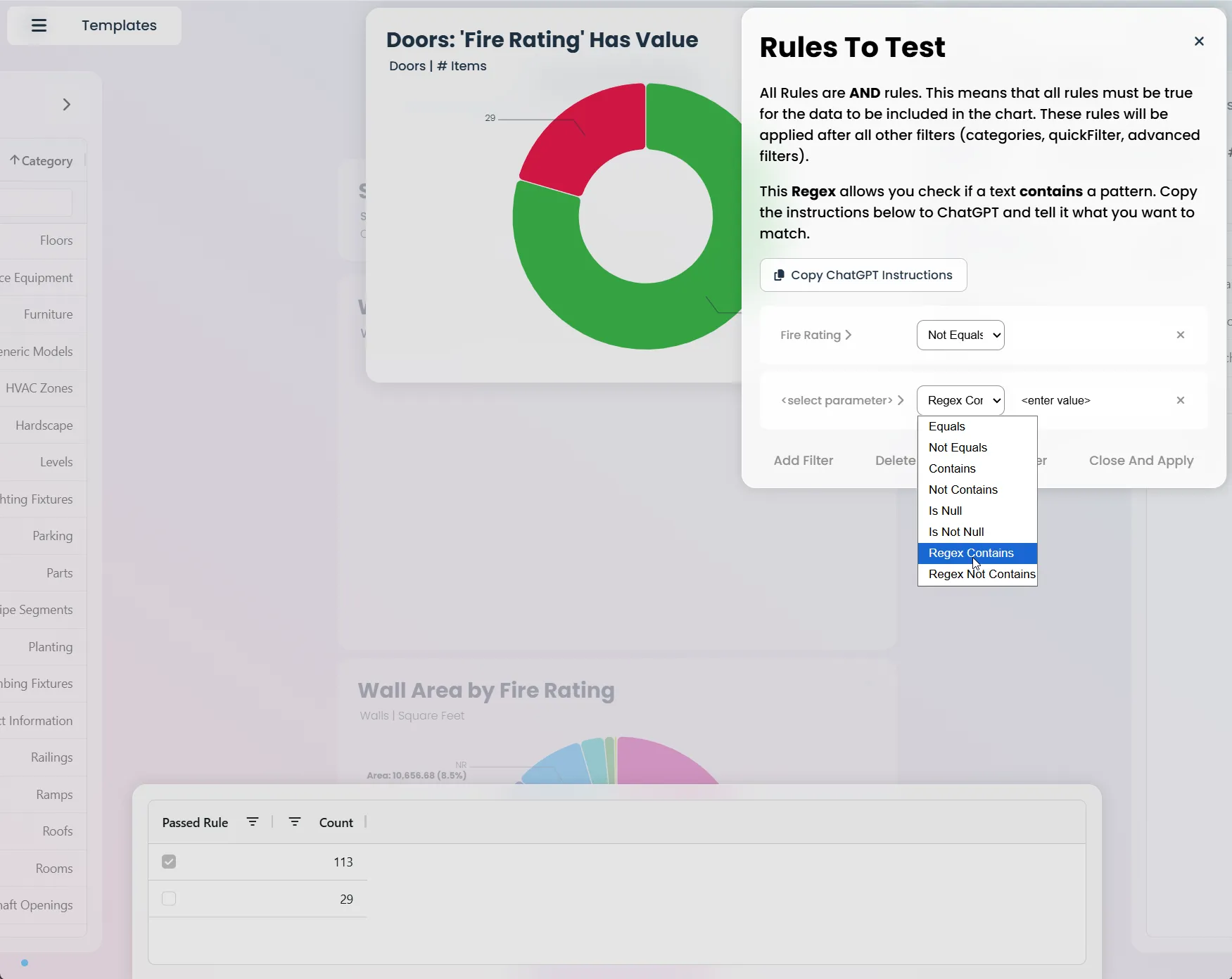
Task: Expand the left sidebar using the chevron arrow
Action: [x=67, y=103]
